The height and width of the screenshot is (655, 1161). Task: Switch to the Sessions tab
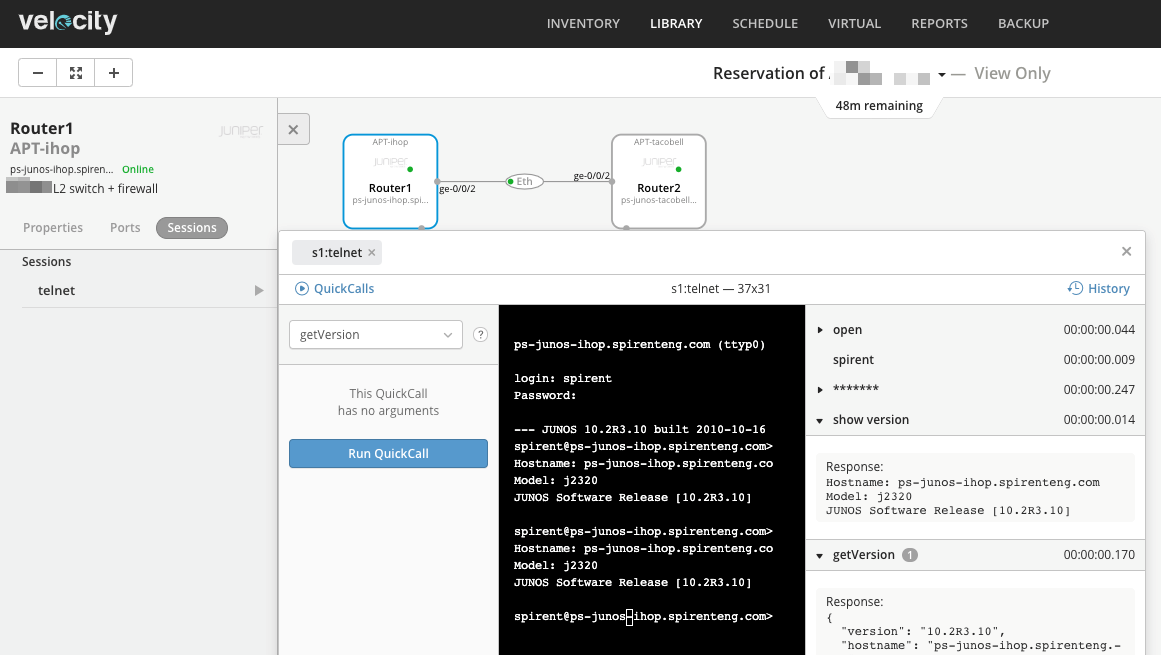(192, 228)
